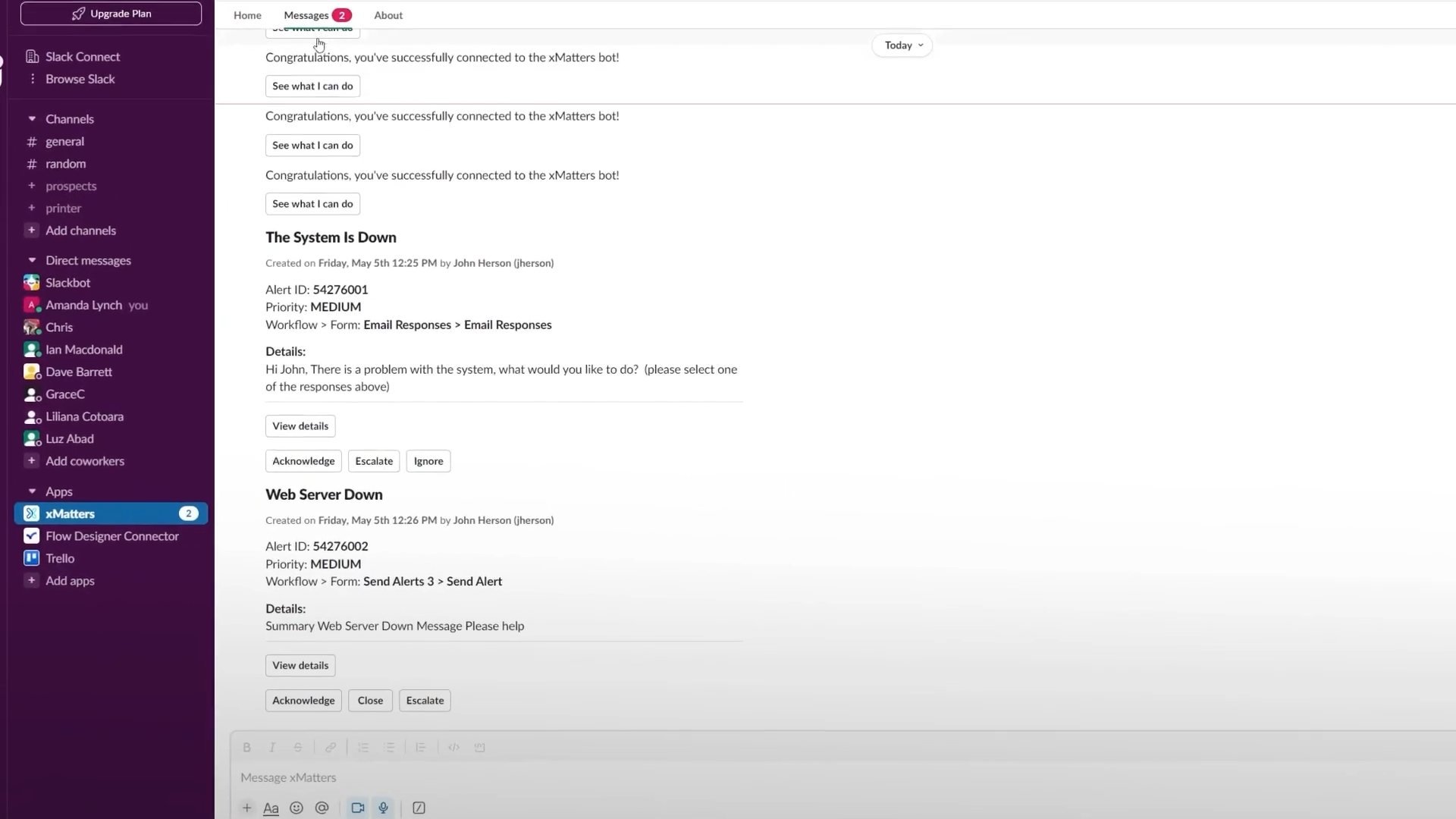Screen dimensions: 1456x819
Task: Switch to the Home tab
Action: coord(247,15)
